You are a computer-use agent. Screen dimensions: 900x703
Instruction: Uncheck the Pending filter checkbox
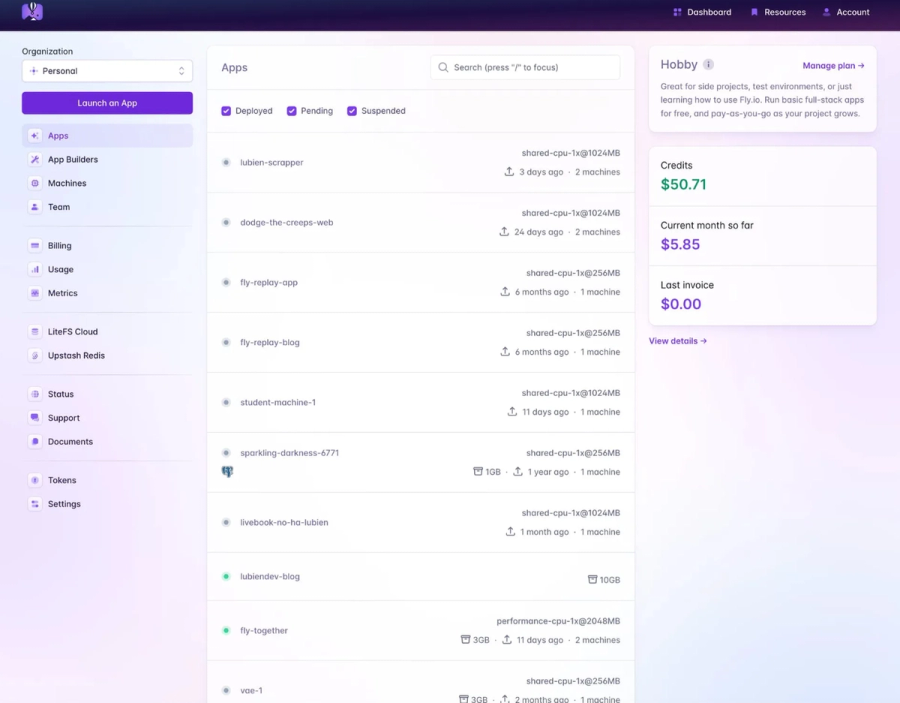pyautogui.click(x=292, y=111)
